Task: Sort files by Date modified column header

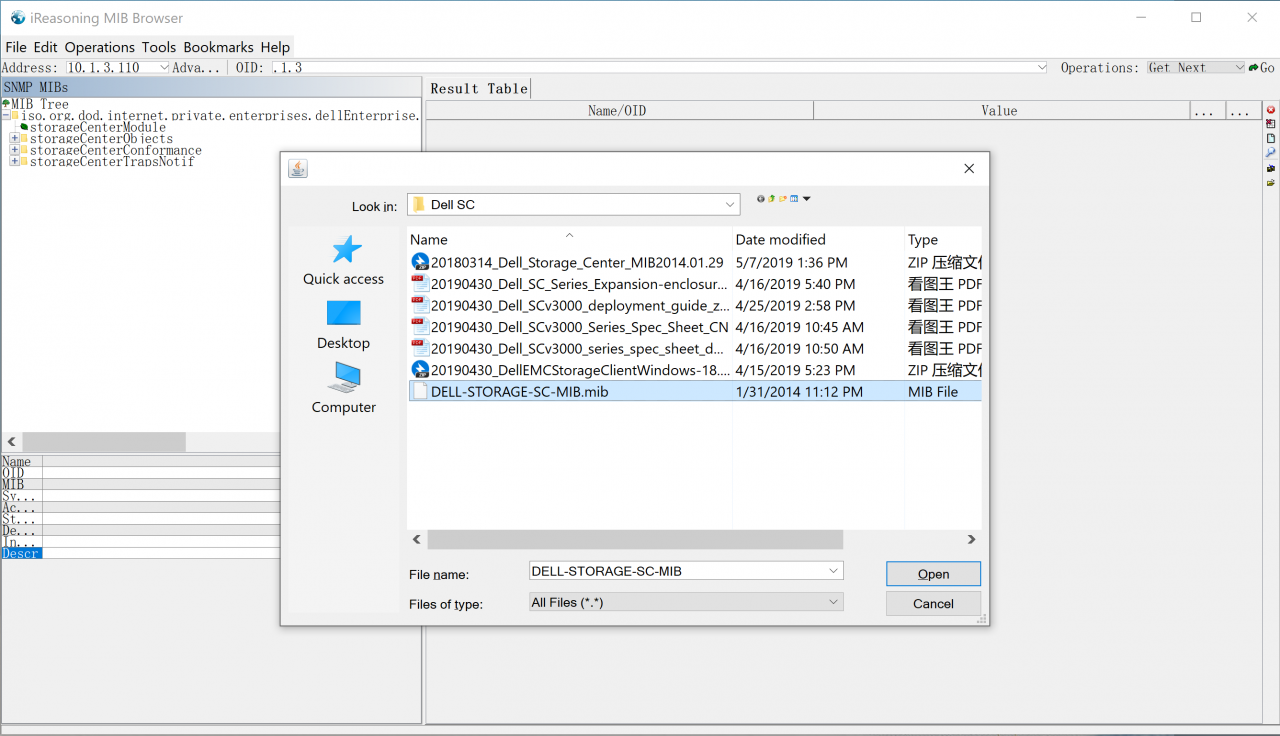Action: [x=818, y=239]
